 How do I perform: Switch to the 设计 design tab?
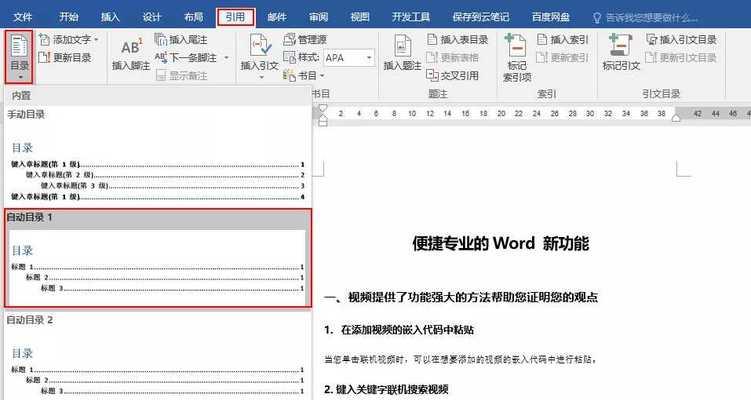pos(152,17)
